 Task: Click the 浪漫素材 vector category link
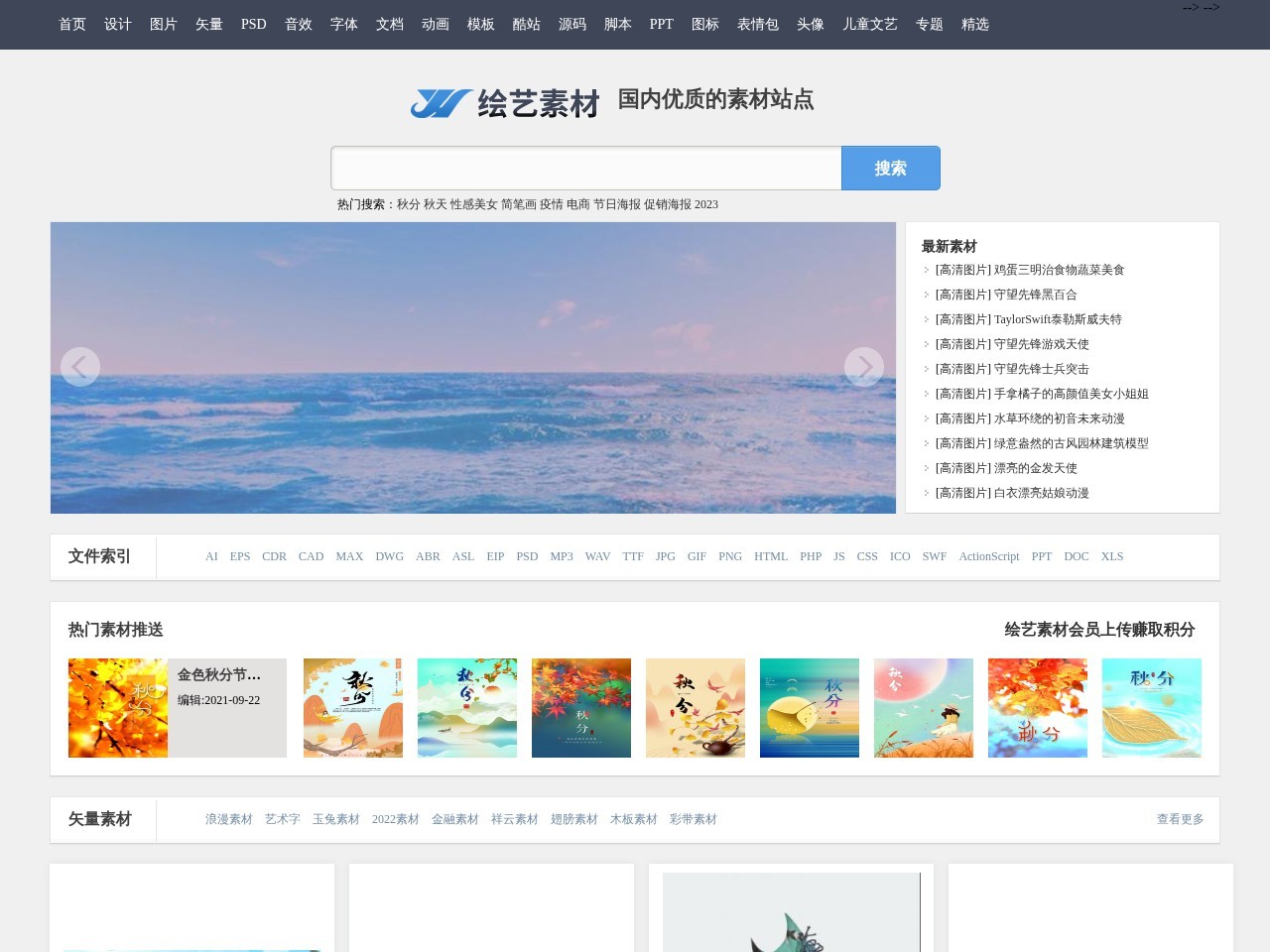(229, 819)
